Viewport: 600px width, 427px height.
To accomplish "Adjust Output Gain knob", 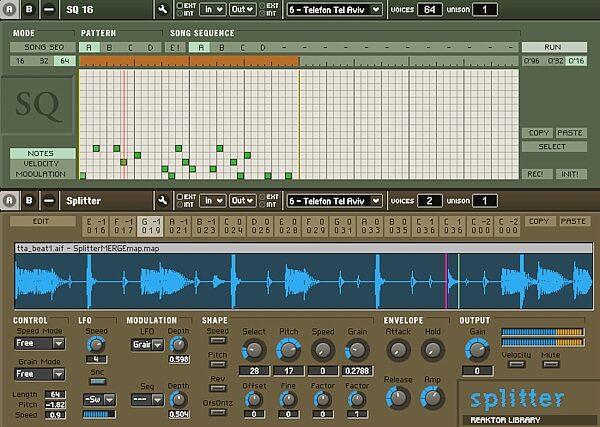I will click(x=477, y=350).
